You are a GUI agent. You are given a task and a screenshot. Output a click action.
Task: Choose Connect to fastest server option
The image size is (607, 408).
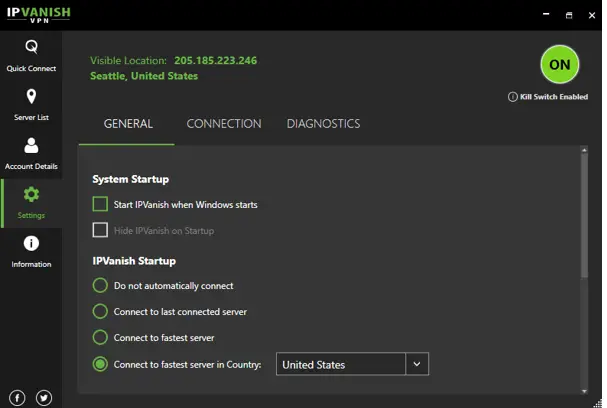click(100, 337)
